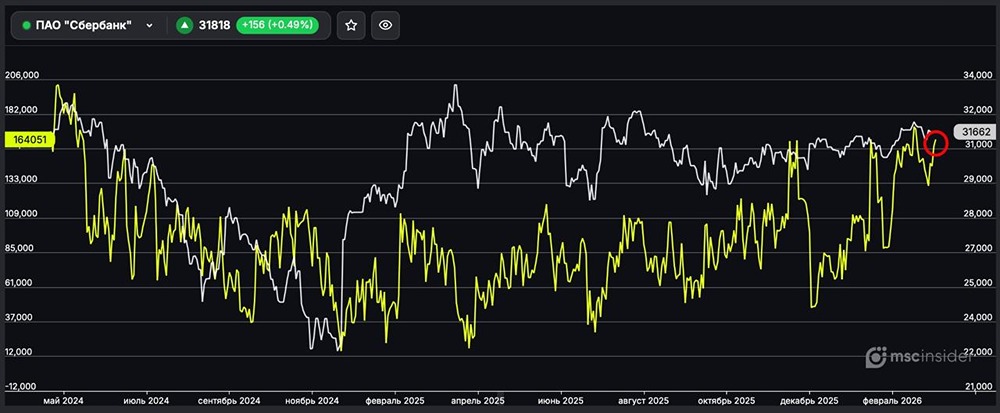Screen dimensions: 1000x413
Task: Click the +156 (+0.49%) change badge
Action: tap(277, 25)
